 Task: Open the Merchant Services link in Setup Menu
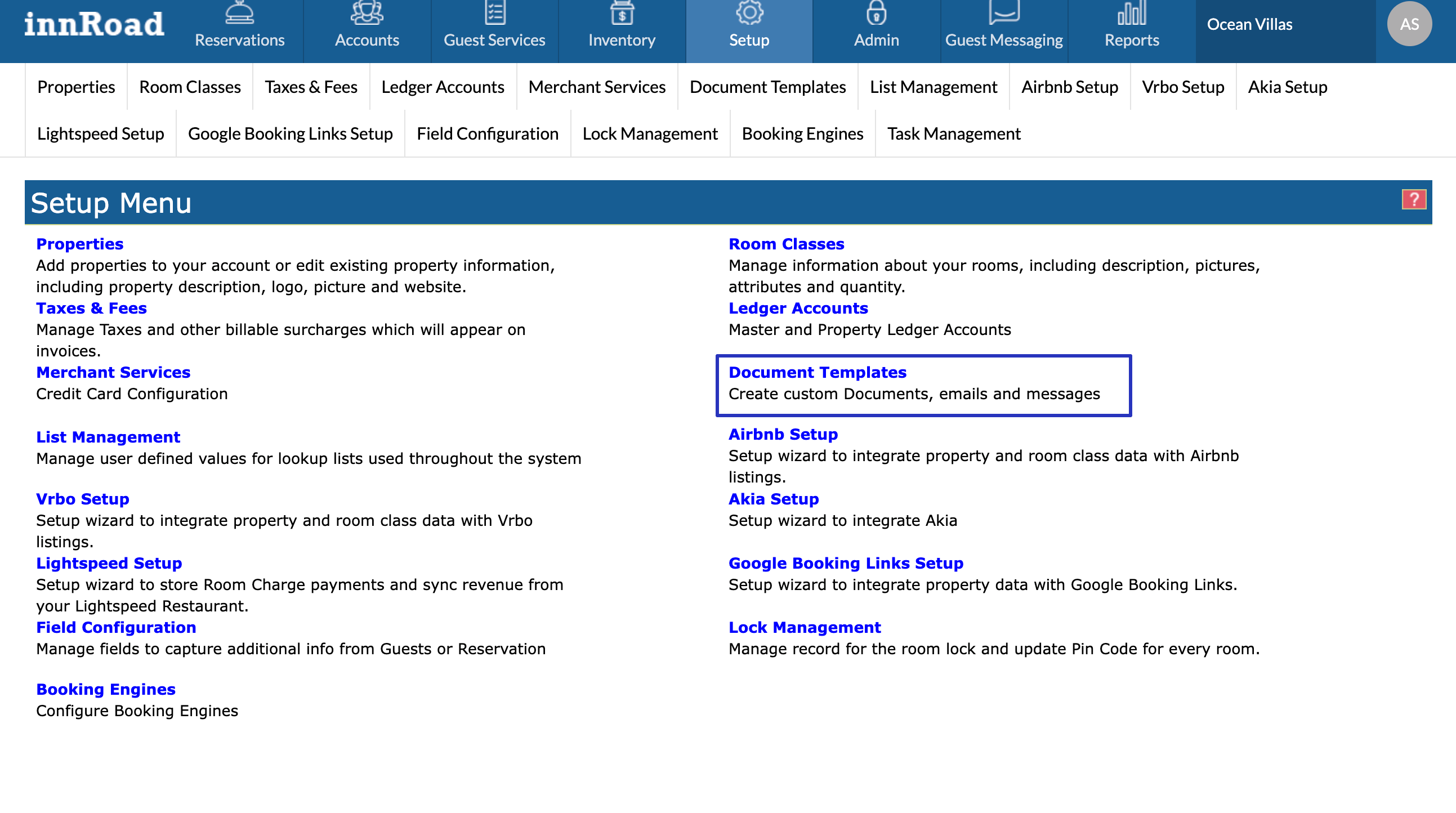[113, 373]
